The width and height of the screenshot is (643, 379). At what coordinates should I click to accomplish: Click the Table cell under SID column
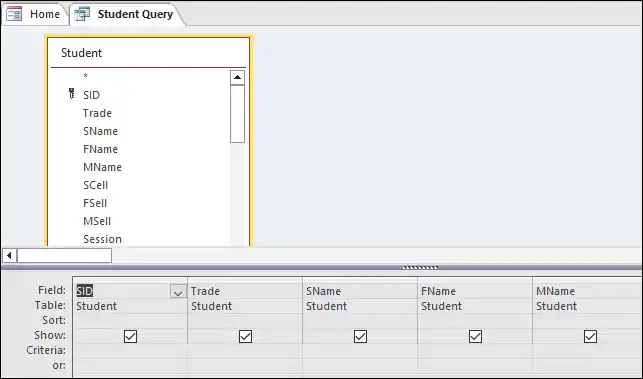pyautogui.click(x=130, y=306)
